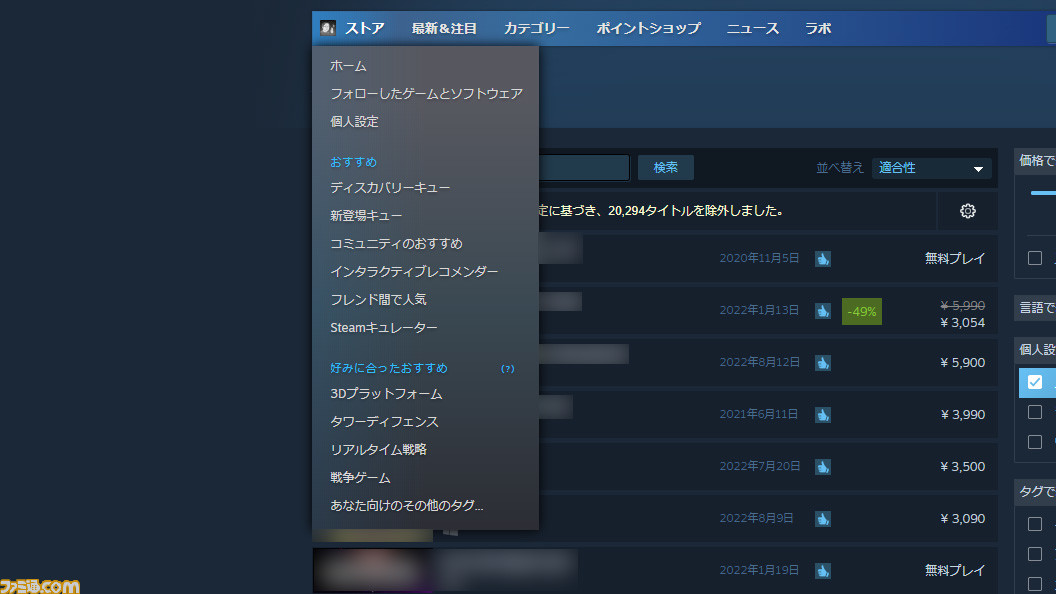Click the ¥ 3,090 price
The width and height of the screenshot is (1056, 594).
click(962, 519)
